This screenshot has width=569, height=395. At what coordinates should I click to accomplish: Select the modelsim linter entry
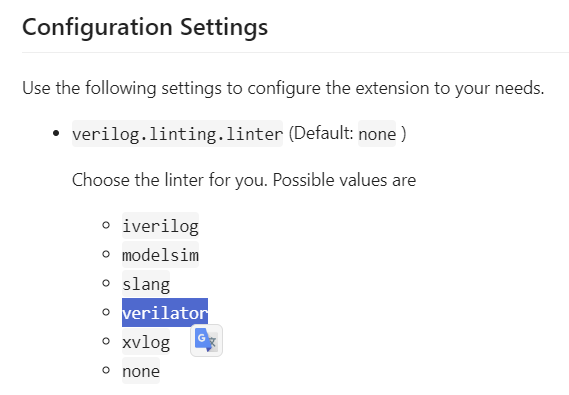160,255
